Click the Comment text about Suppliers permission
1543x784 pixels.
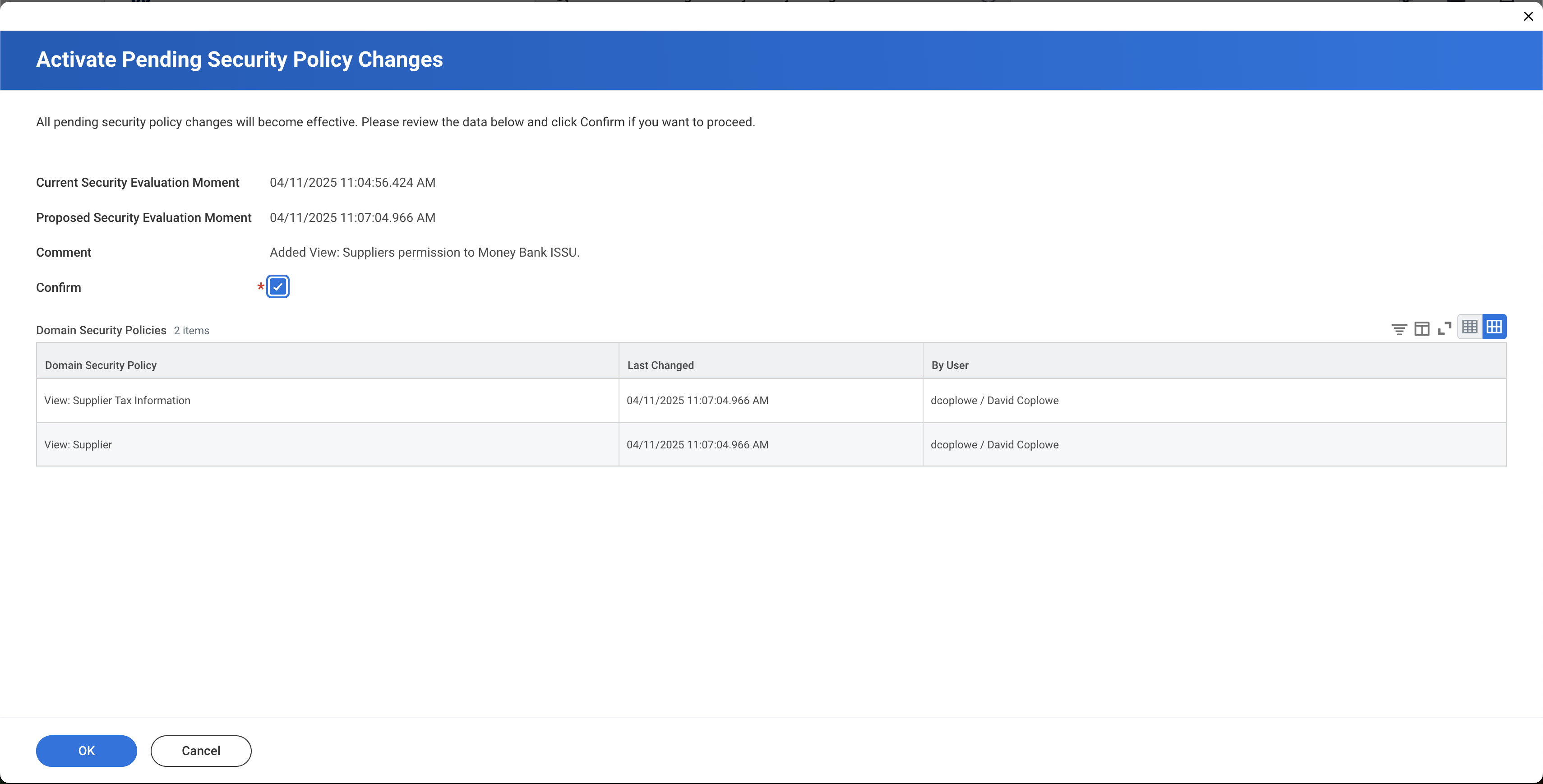(x=425, y=252)
